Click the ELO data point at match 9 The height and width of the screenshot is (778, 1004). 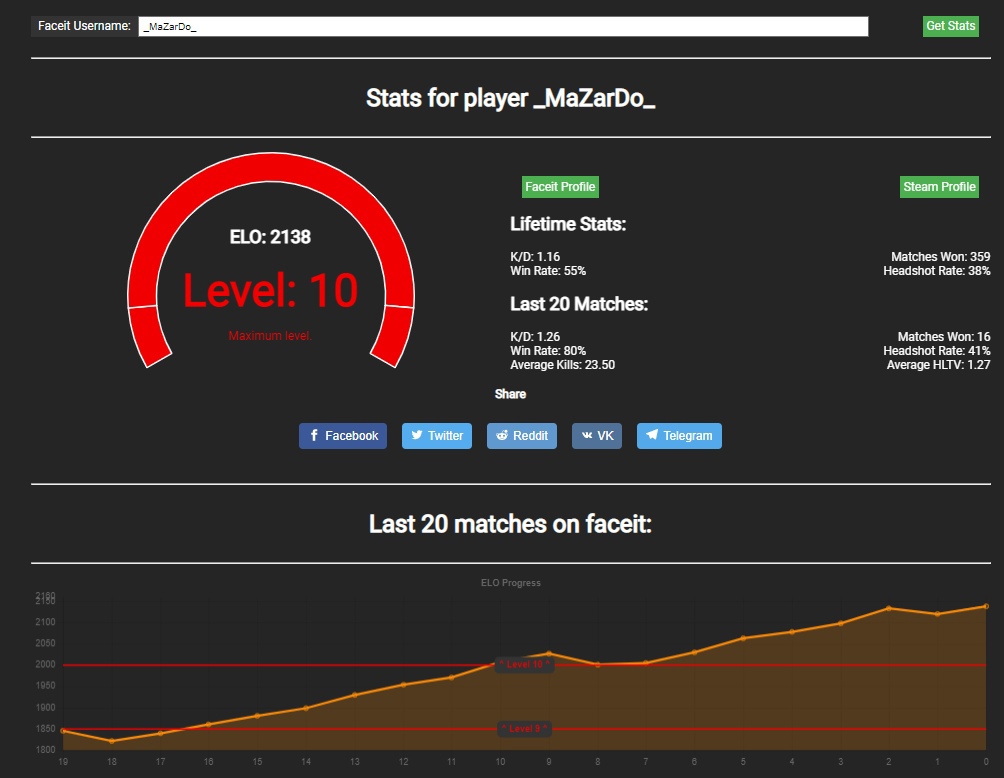click(x=549, y=654)
